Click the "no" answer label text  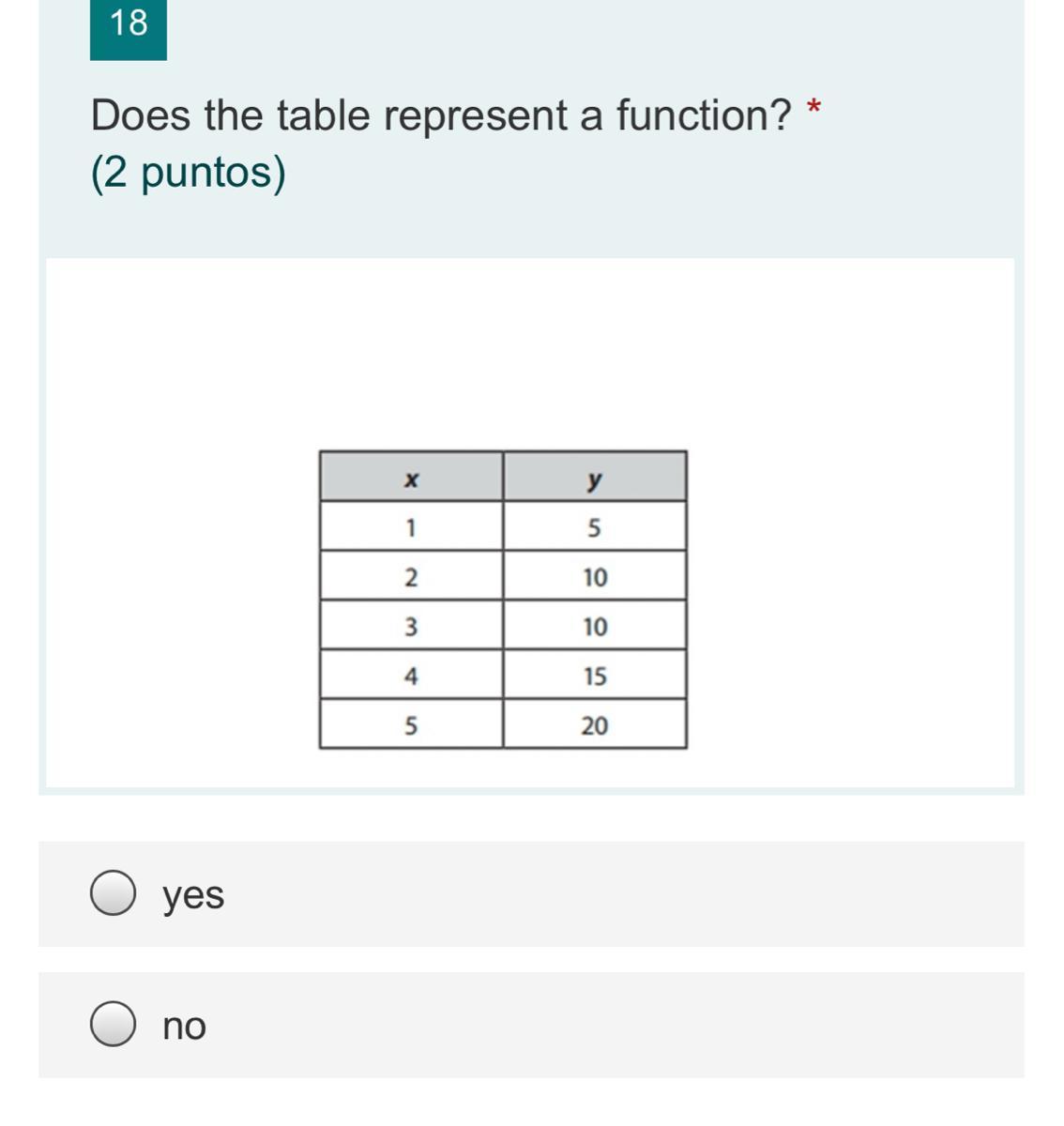pyautogui.click(x=184, y=1026)
